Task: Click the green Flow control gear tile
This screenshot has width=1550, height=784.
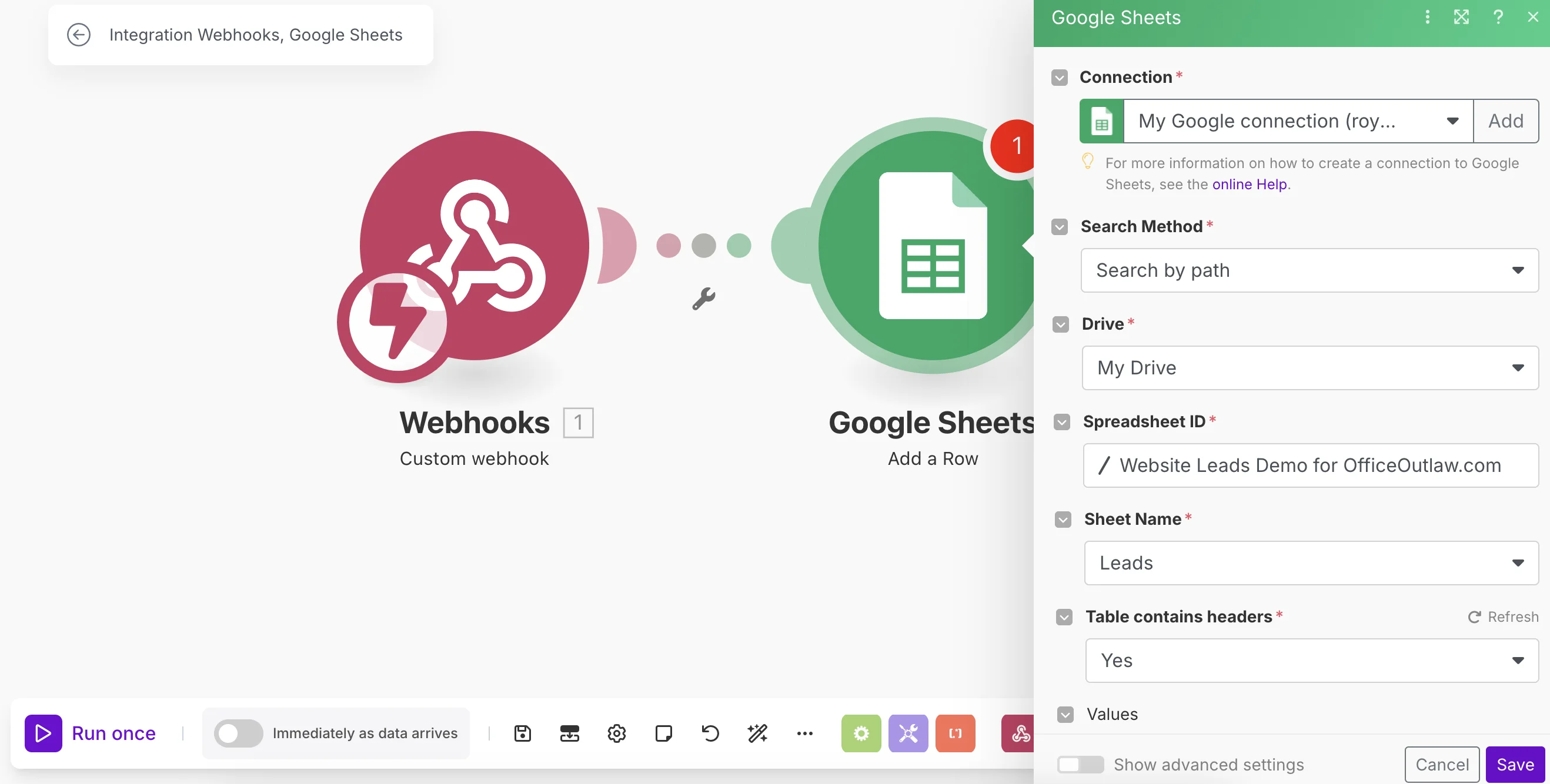Action: pyautogui.click(x=861, y=733)
